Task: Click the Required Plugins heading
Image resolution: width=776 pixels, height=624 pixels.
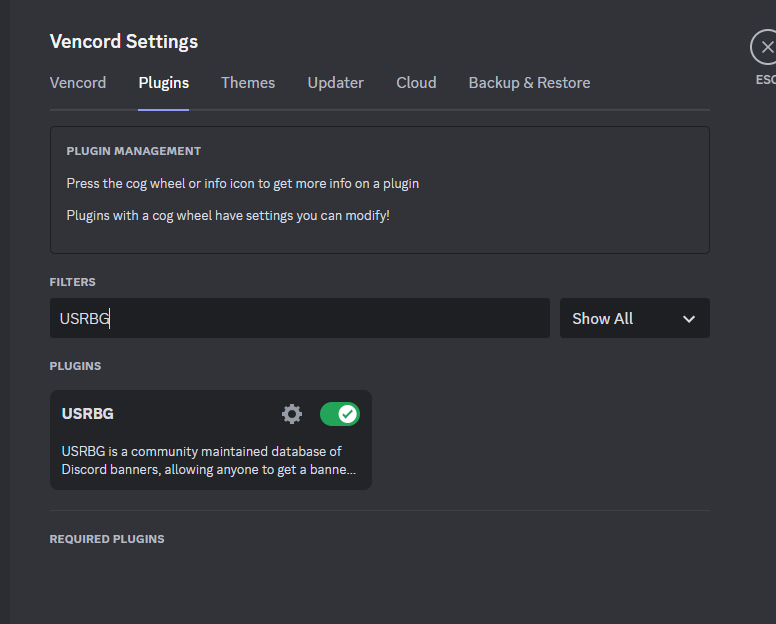Action: coord(107,539)
